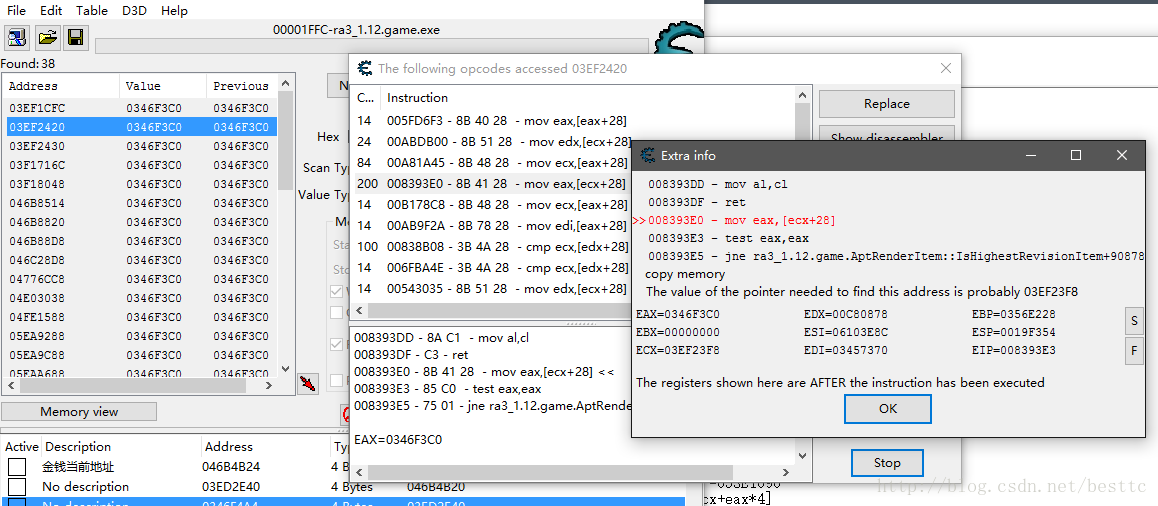Select found address 04FE1588
Screen dimensions: 1158x506
(140, 317)
